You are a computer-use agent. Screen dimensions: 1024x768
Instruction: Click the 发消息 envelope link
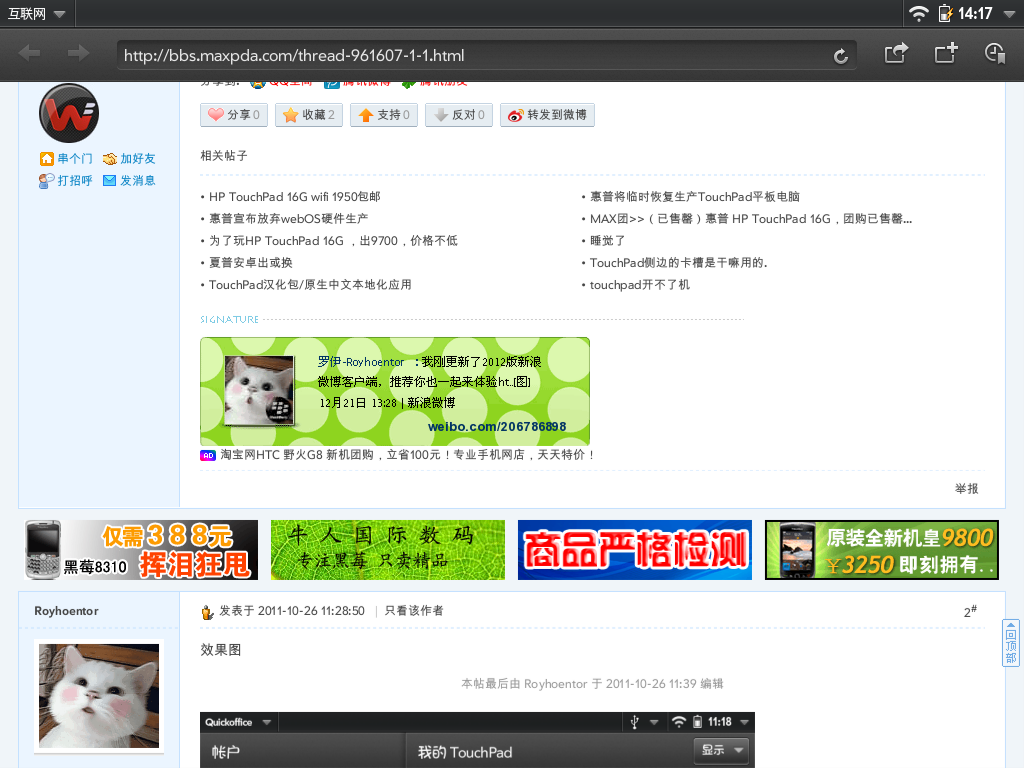tap(129, 181)
